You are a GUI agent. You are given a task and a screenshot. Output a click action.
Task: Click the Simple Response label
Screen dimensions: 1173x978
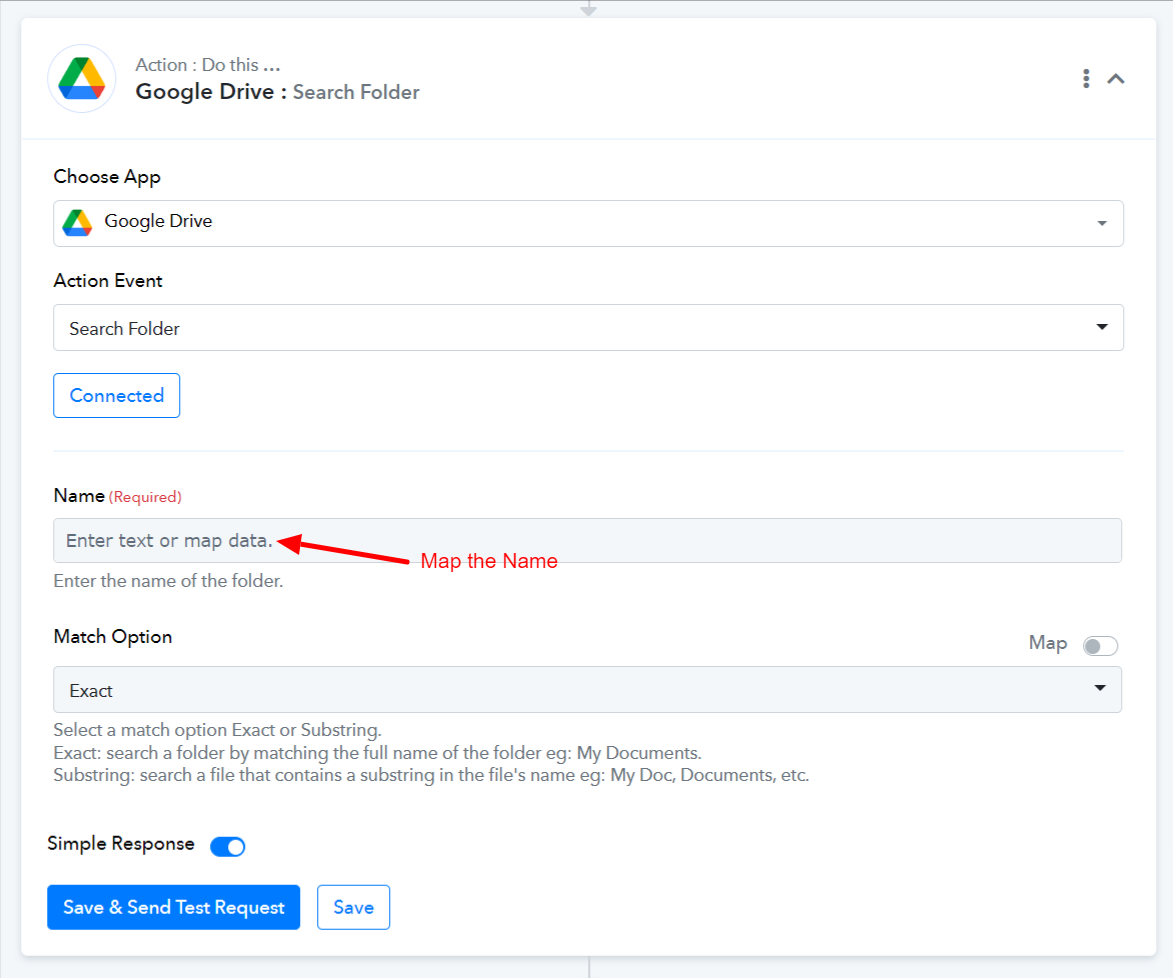tap(121, 843)
